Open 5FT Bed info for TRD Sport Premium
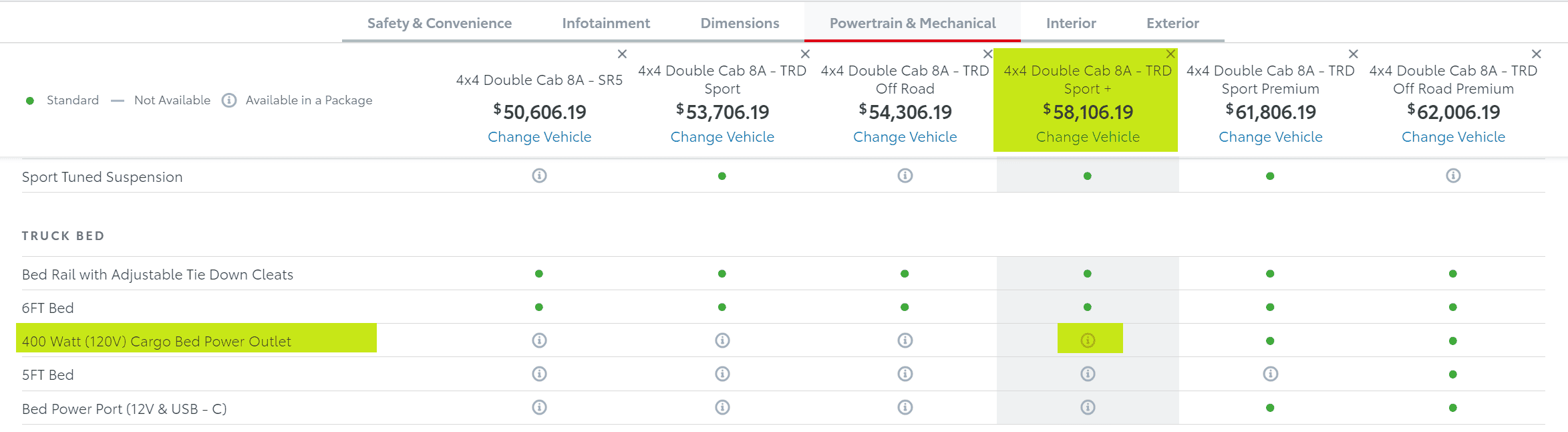This screenshot has height=432, width=1568. point(1271,374)
